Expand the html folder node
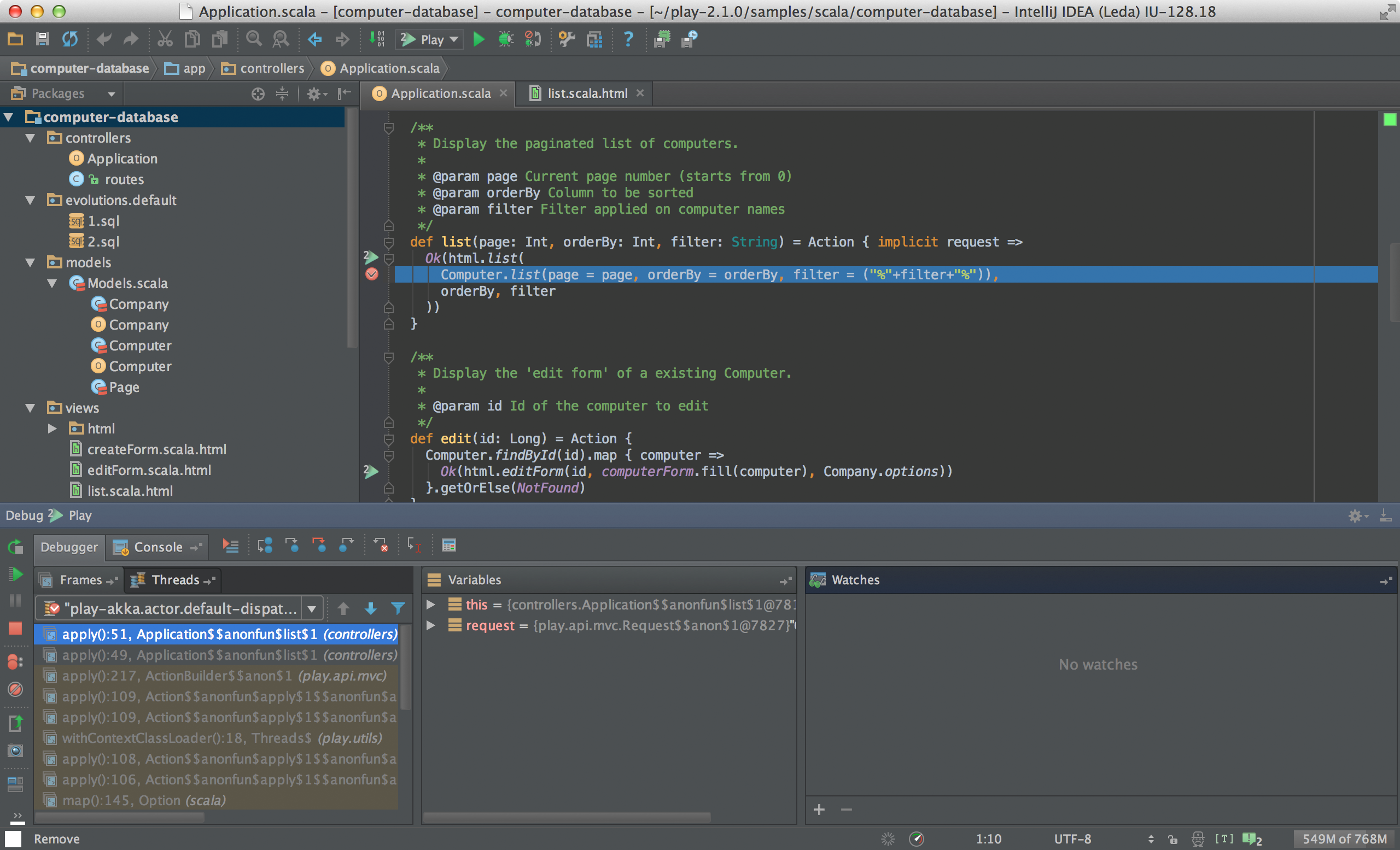This screenshot has width=1400, height=850. pyautogui.click(x=52, y=428)
